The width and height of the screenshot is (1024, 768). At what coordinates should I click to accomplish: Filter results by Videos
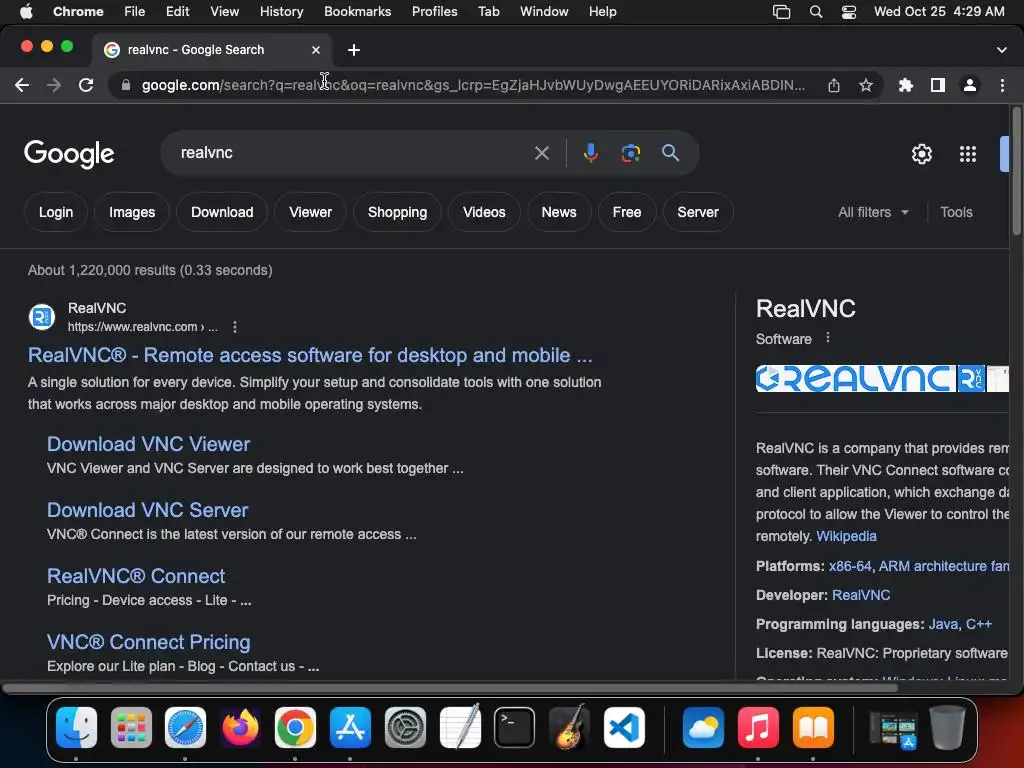[484, 212]
